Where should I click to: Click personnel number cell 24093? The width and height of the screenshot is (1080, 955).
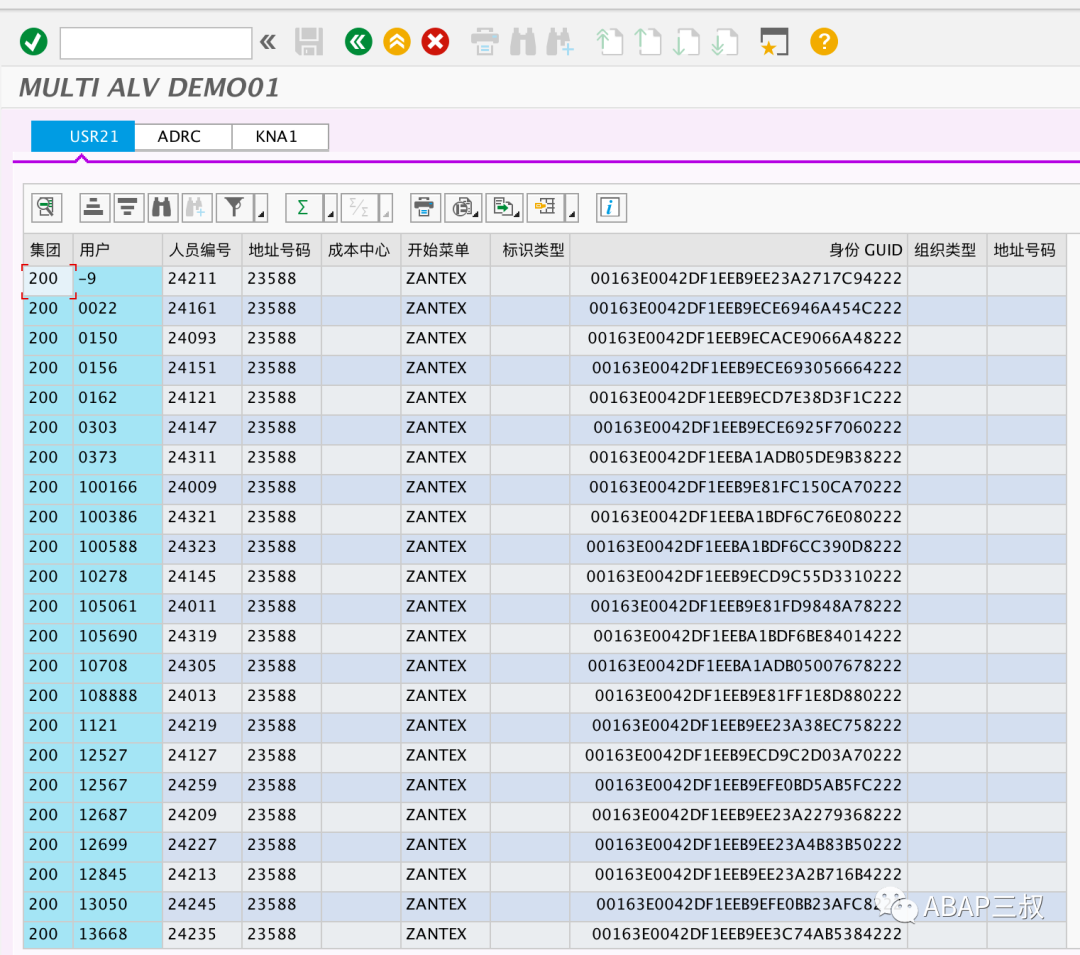202,338
